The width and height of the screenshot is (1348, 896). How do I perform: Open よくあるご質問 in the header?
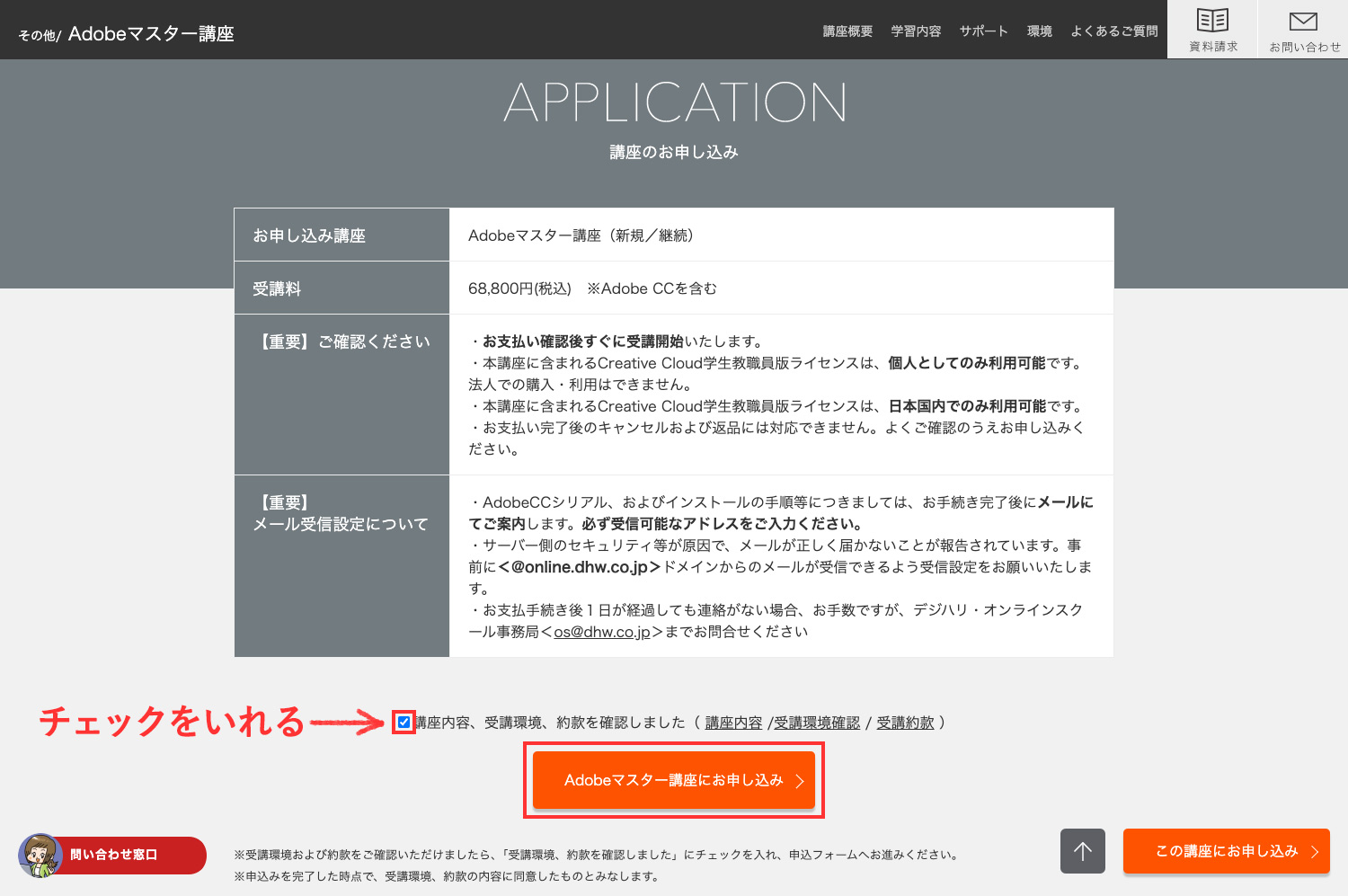1114,31
